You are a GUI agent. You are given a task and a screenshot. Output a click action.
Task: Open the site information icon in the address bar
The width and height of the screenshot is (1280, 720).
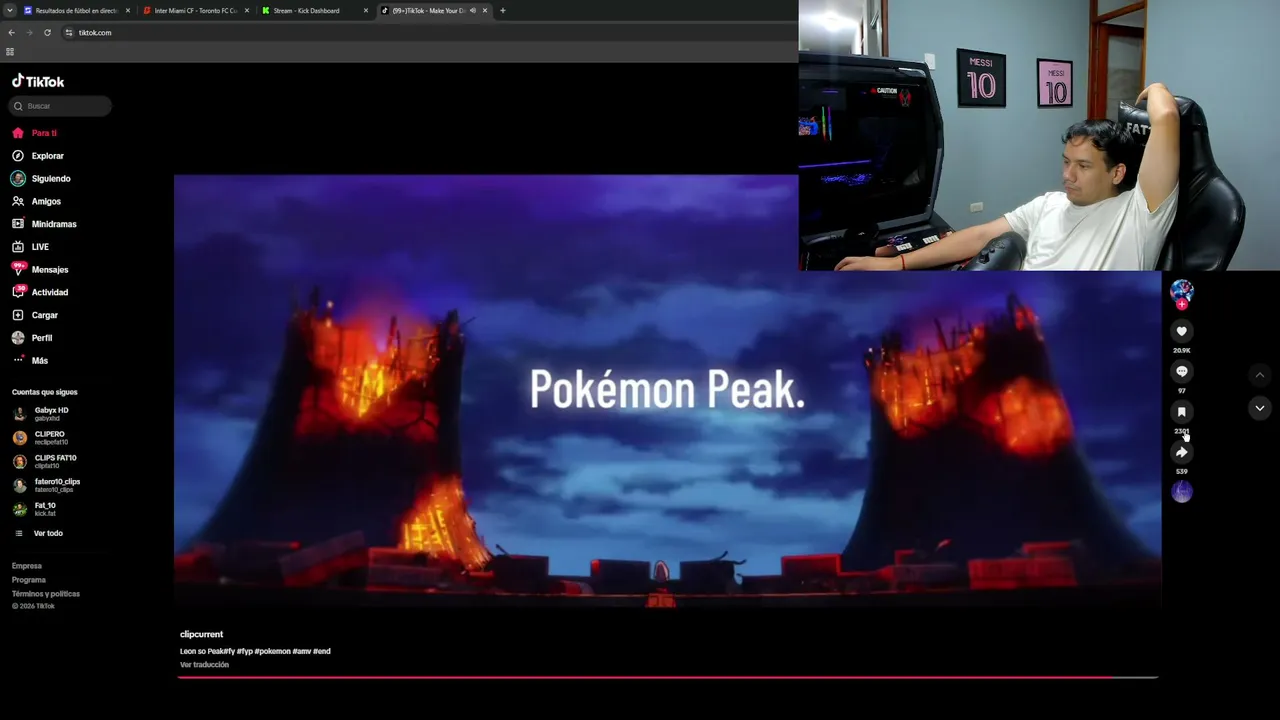pyautogui.click(x=69, y=32)
